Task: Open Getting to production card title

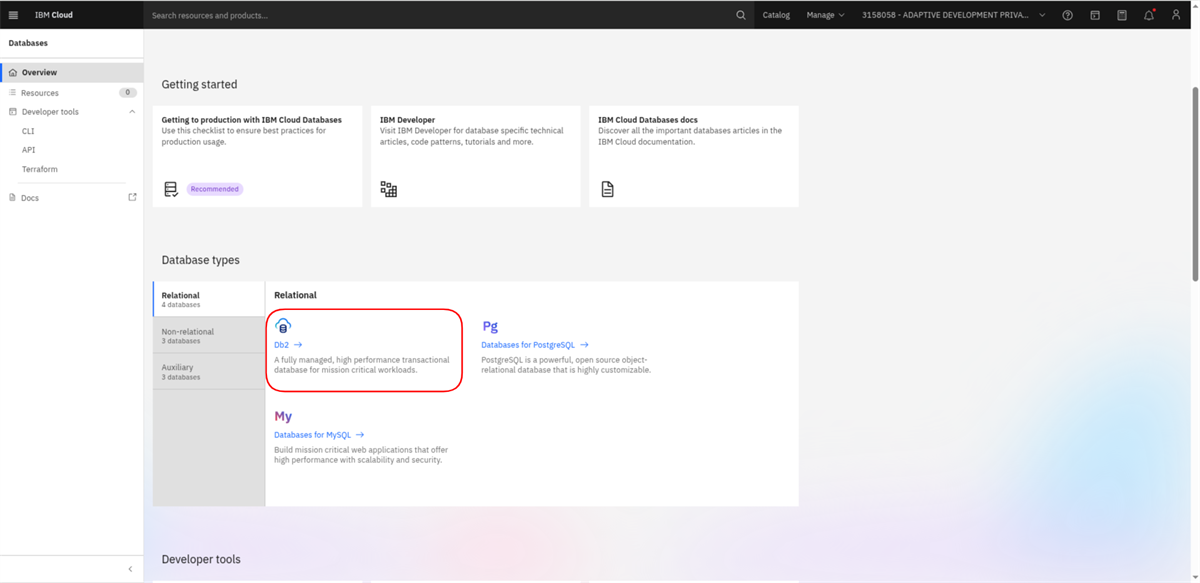Action: click(x=252, y=120)
